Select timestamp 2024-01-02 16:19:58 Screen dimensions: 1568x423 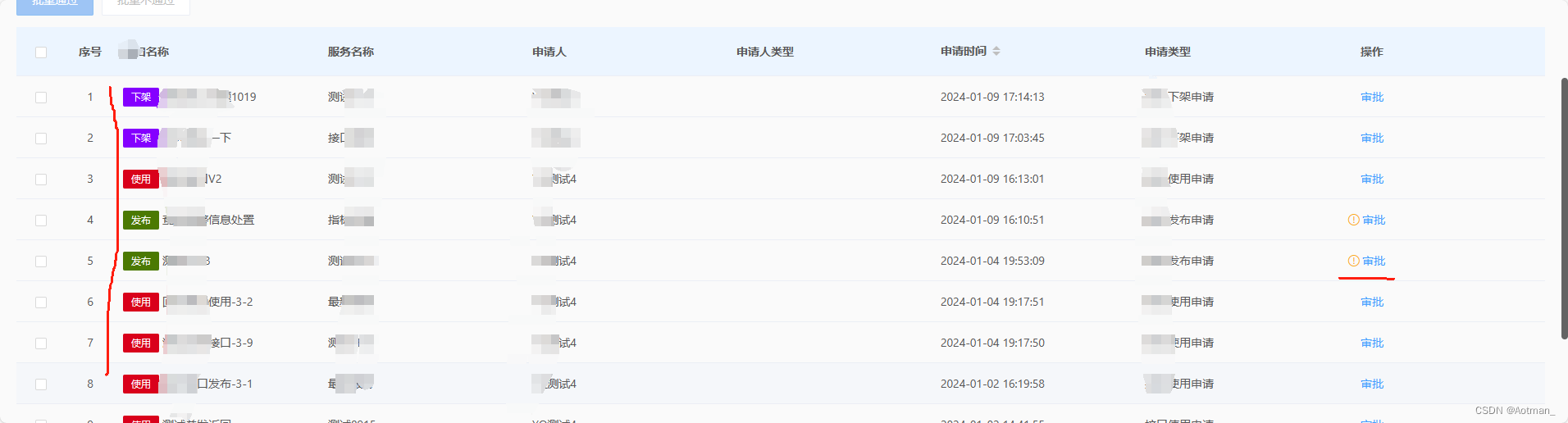pyautogui.click(x=992, y=384)
